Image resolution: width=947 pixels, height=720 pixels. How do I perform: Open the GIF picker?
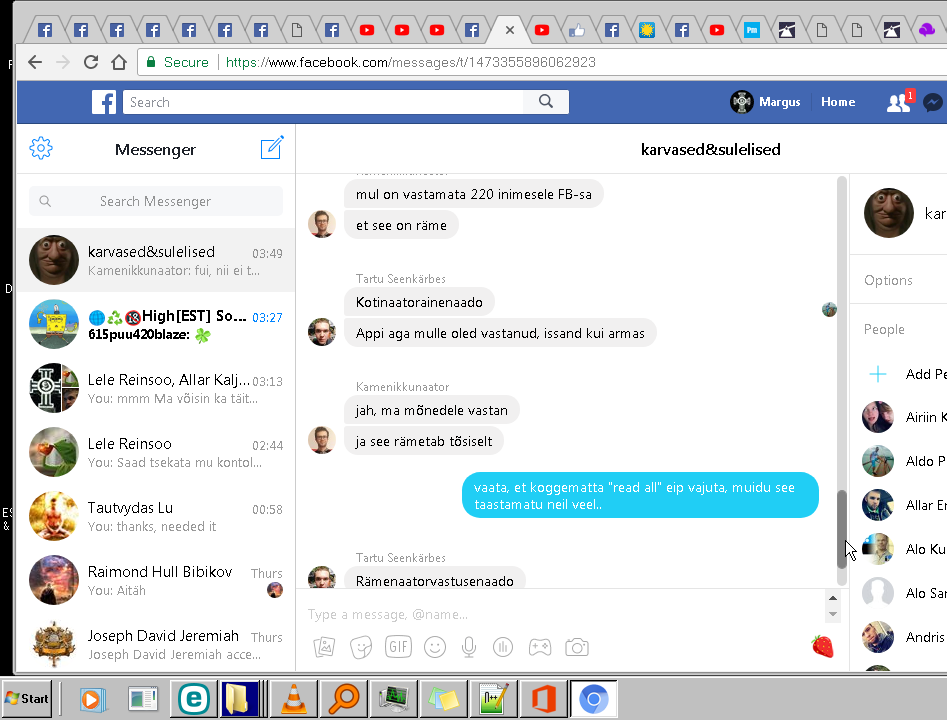pos(398,648)
